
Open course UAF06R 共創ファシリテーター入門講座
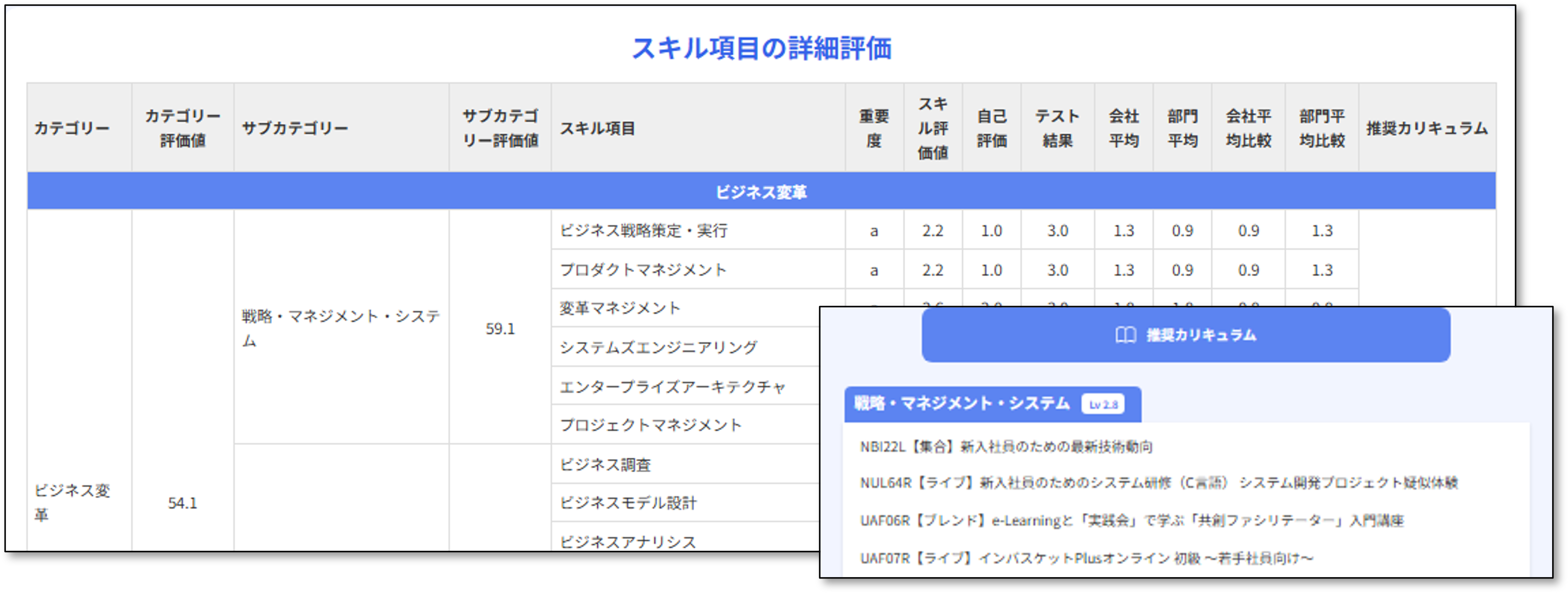point(1131,520)
